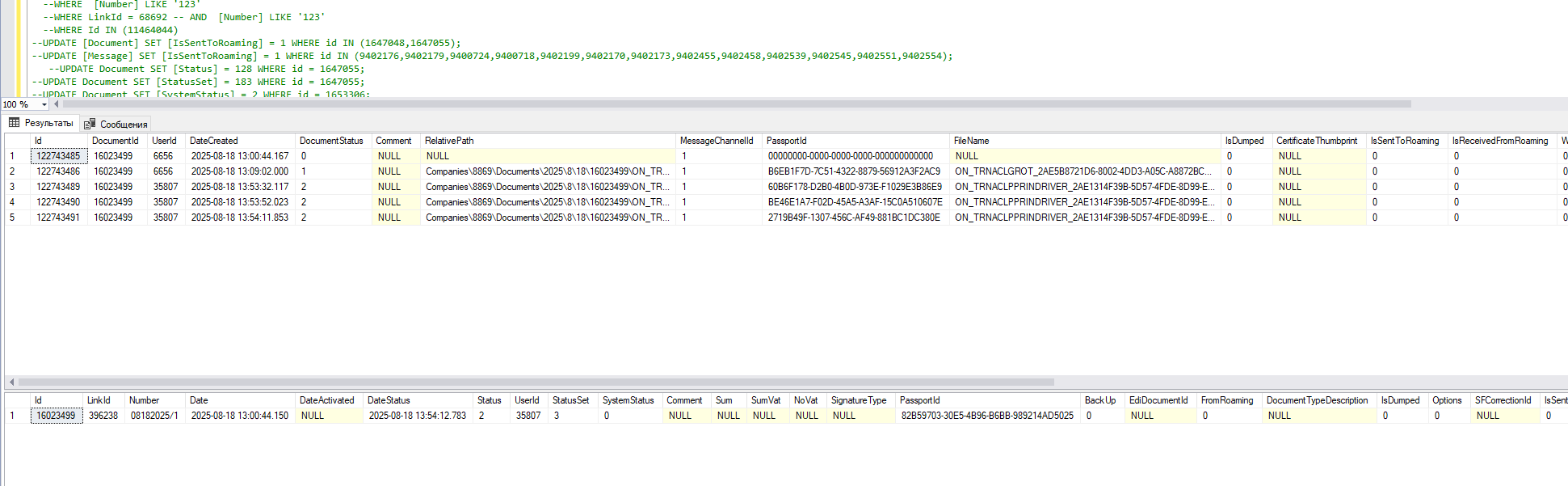
Task: Select the DocumentTypeDescription column header
Action: click(1319, 400)
